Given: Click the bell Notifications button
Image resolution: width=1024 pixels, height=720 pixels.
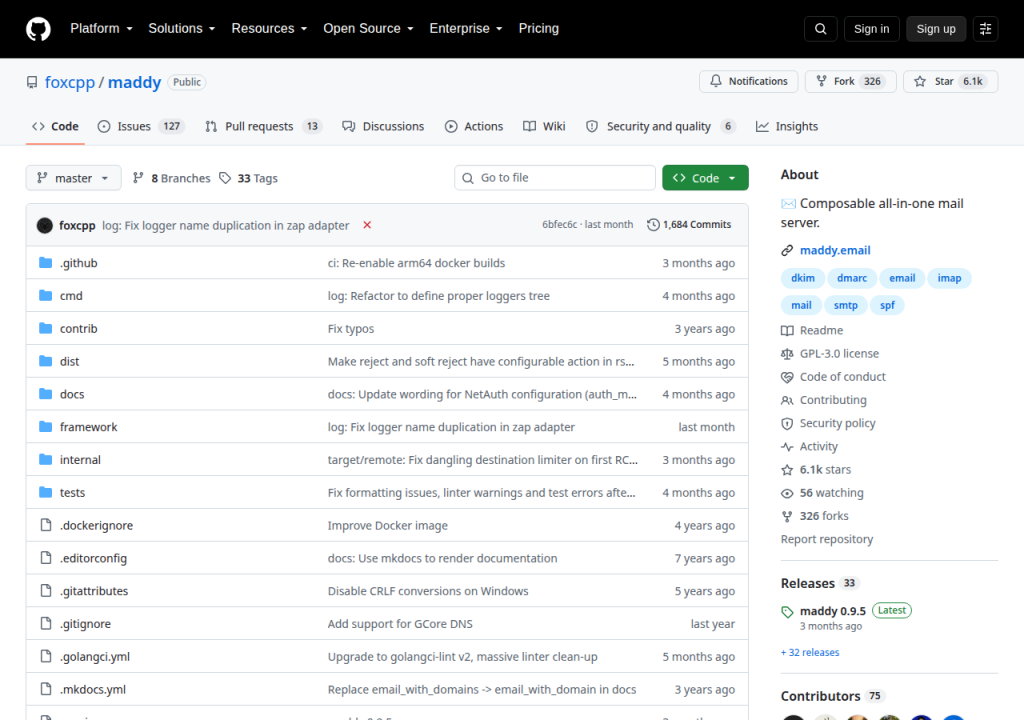Looking at the screenshot, I should pyautogui.click(x=748, y=82).
